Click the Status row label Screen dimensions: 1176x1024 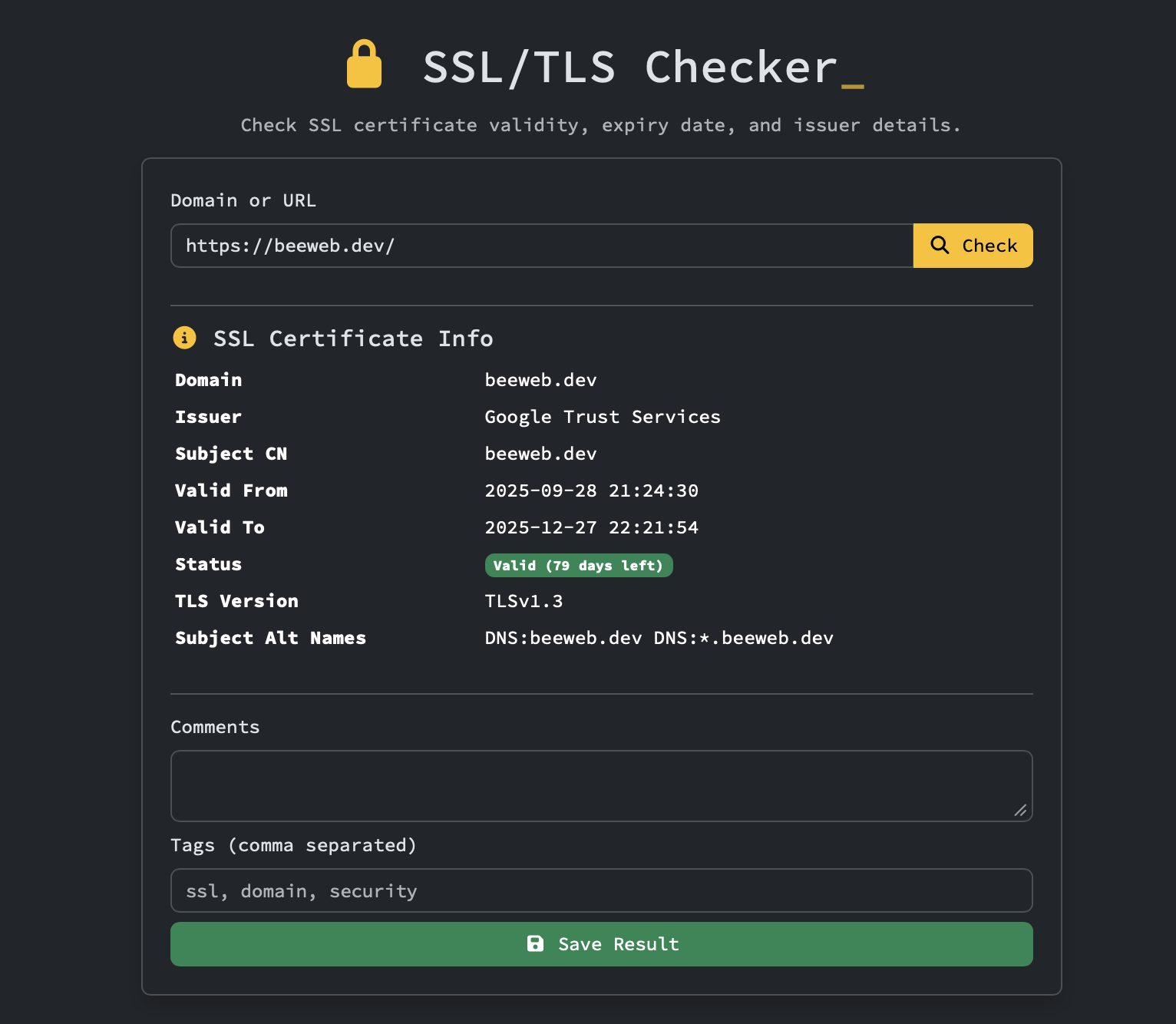tap(208, 564)
